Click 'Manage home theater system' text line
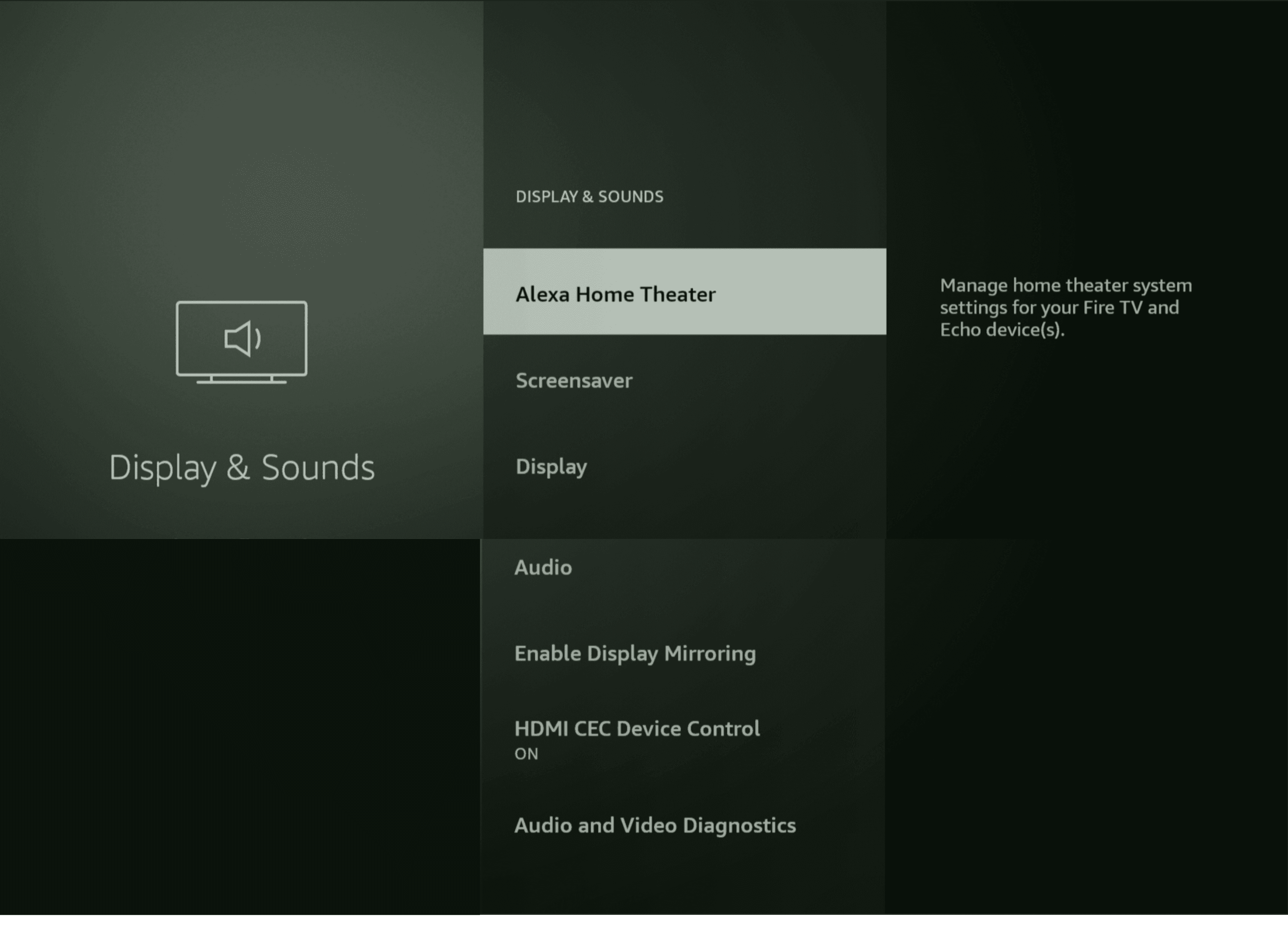1288x937 pixels. 1065,285
